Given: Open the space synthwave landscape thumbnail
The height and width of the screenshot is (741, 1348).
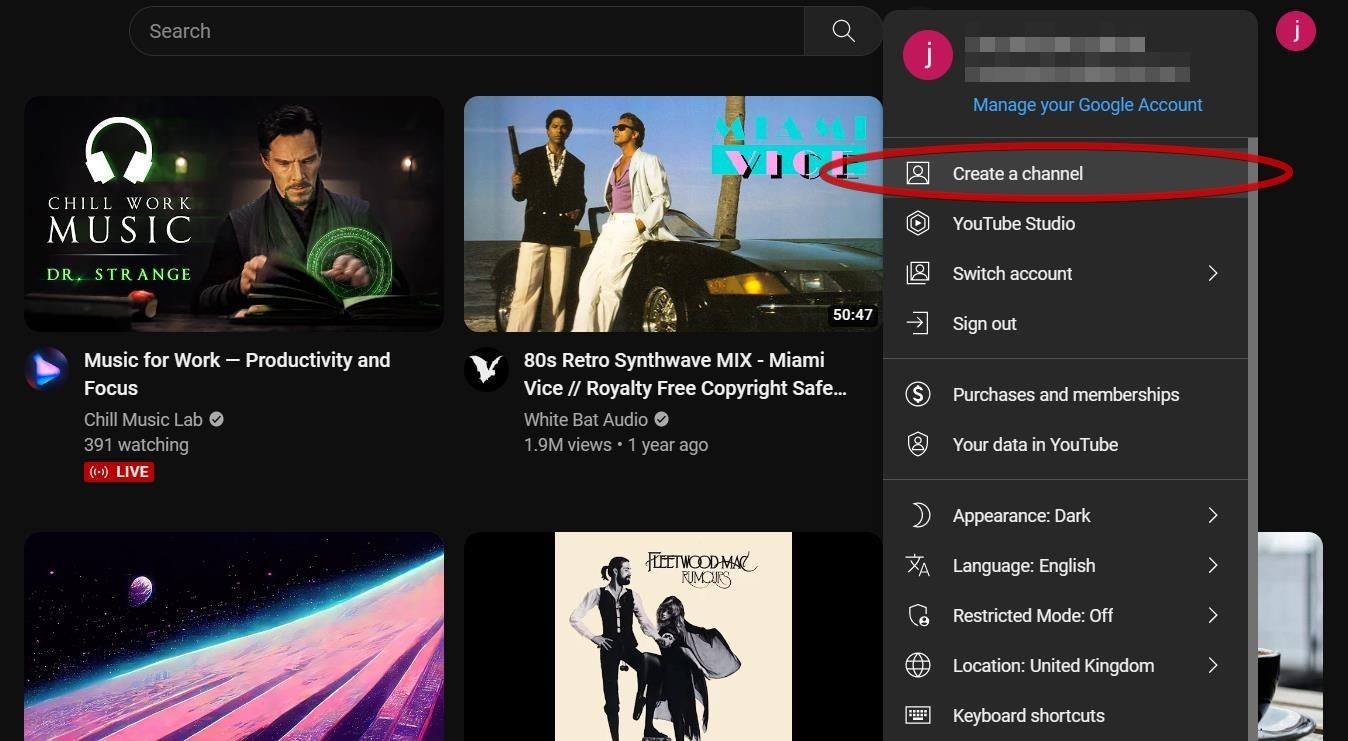Looking at the screenshot, I should click(234, 636).
